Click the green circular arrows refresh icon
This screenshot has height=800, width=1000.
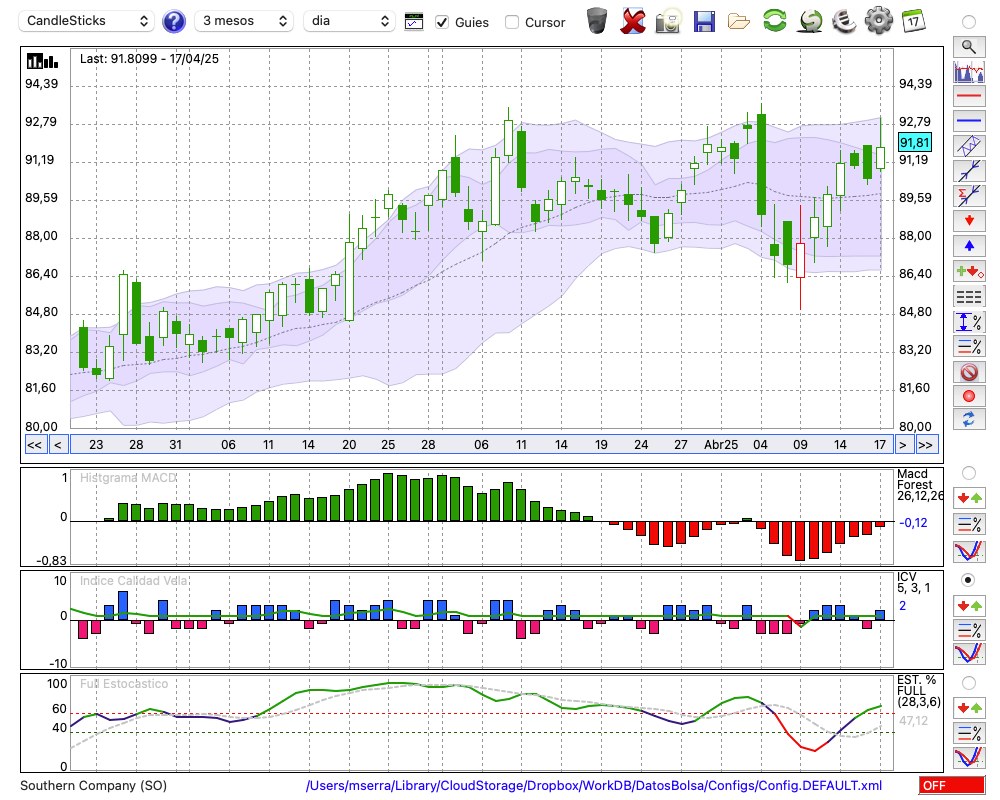coord(774,20)
